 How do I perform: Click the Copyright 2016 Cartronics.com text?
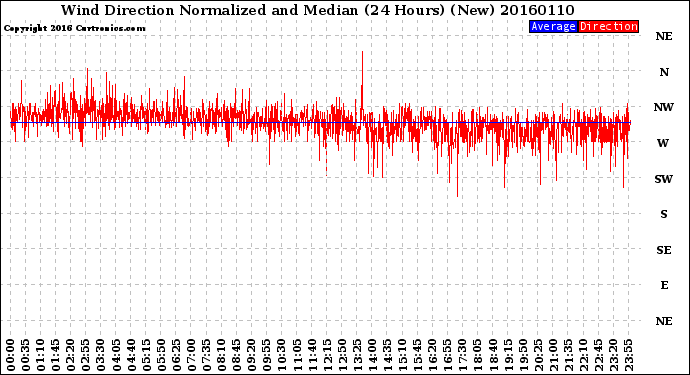pyautogui.click(x=74, y=28)
